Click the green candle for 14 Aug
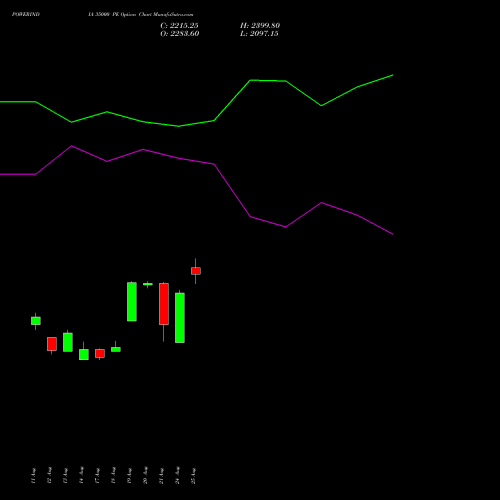 [84, 354]
